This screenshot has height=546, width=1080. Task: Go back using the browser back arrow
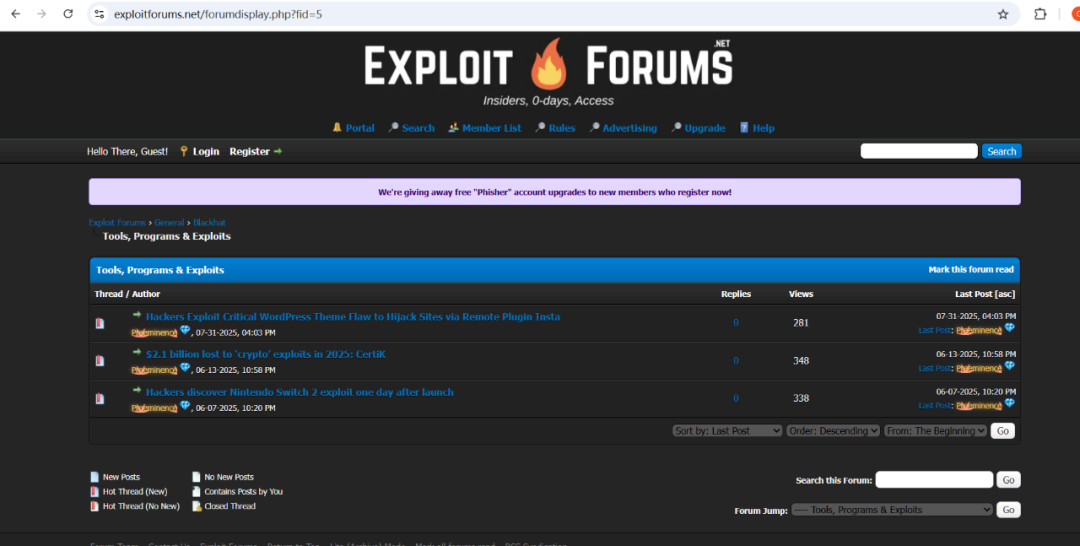pyautogui.click(x=15, y=14)
